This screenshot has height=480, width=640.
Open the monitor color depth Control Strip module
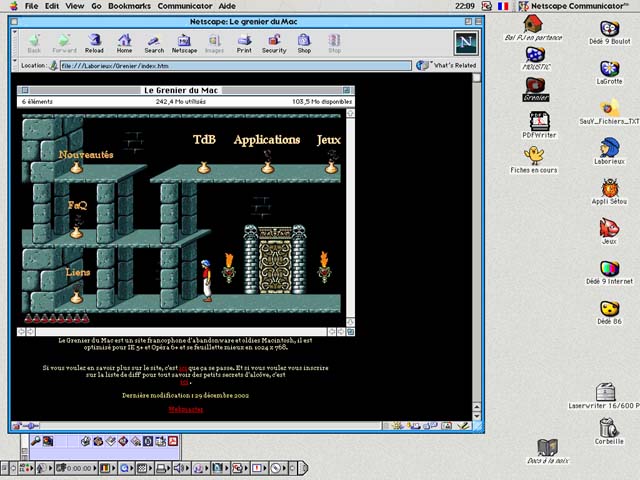click(x=107, y=468)
